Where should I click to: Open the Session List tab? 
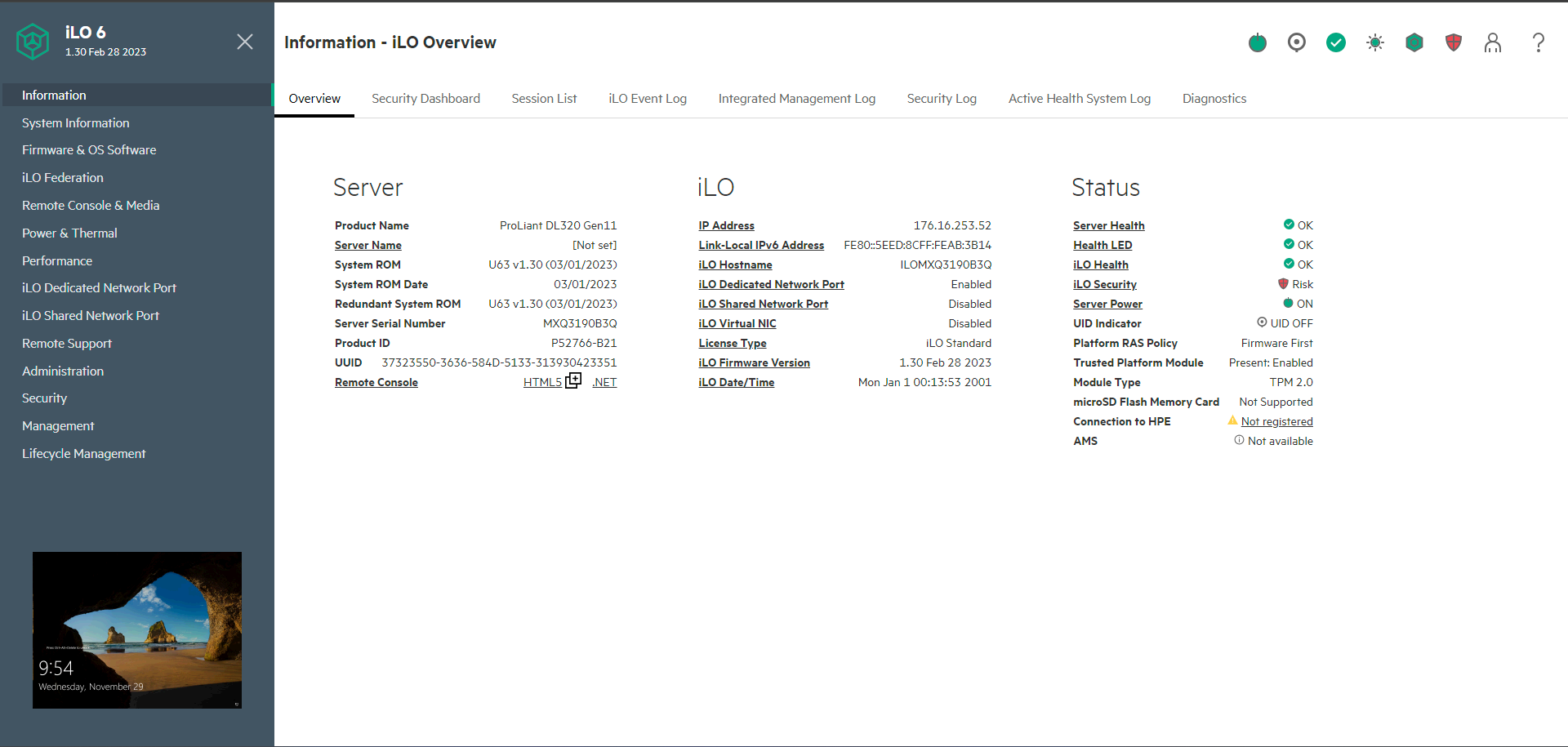pos(544,99)
